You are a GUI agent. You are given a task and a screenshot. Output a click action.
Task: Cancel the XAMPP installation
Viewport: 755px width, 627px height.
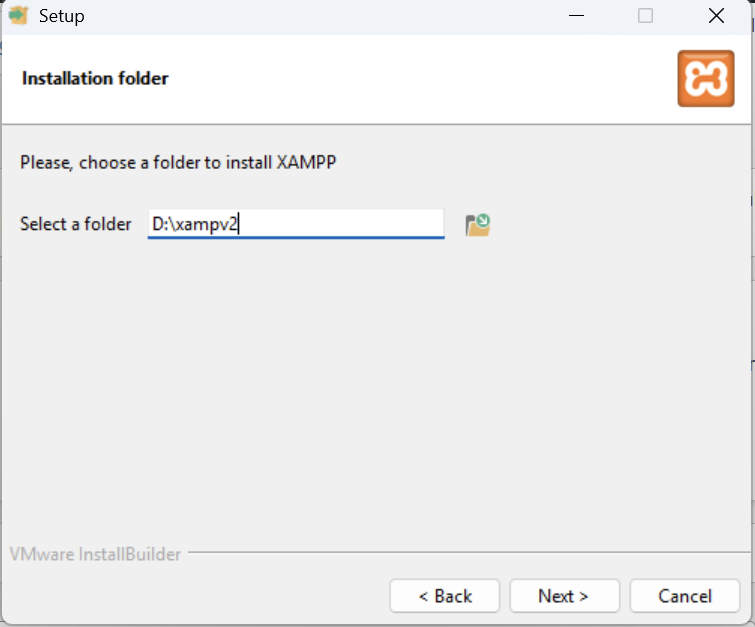click(x=685, y=596)
